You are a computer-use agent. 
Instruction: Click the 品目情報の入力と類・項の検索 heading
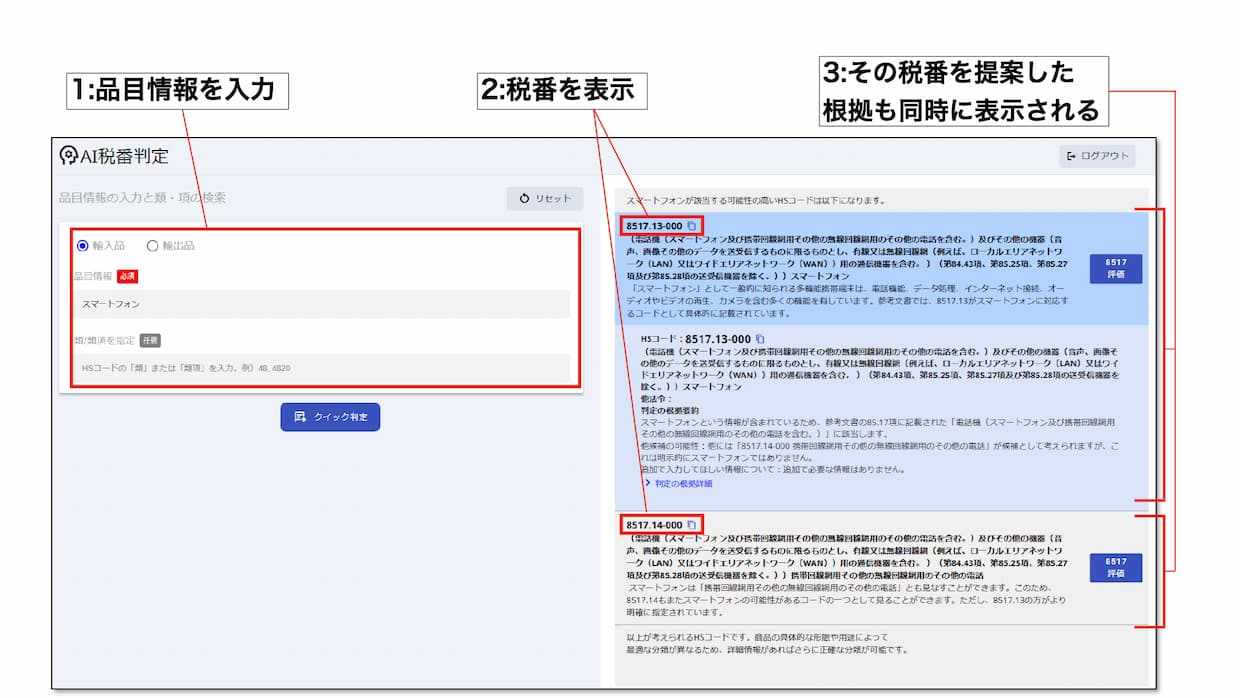(142, 198)
